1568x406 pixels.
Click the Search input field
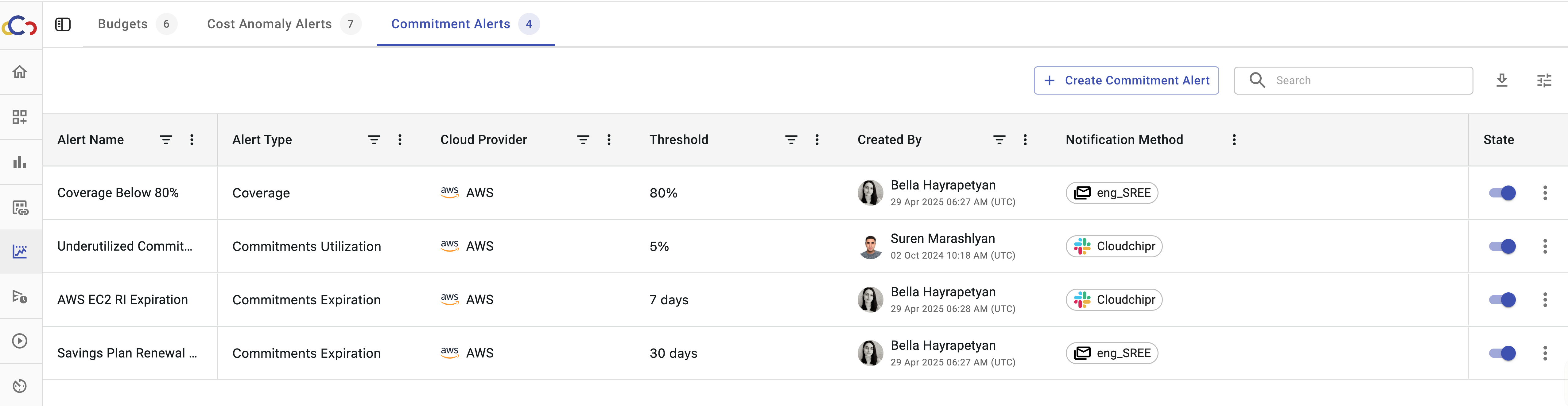coord(1364,80)
